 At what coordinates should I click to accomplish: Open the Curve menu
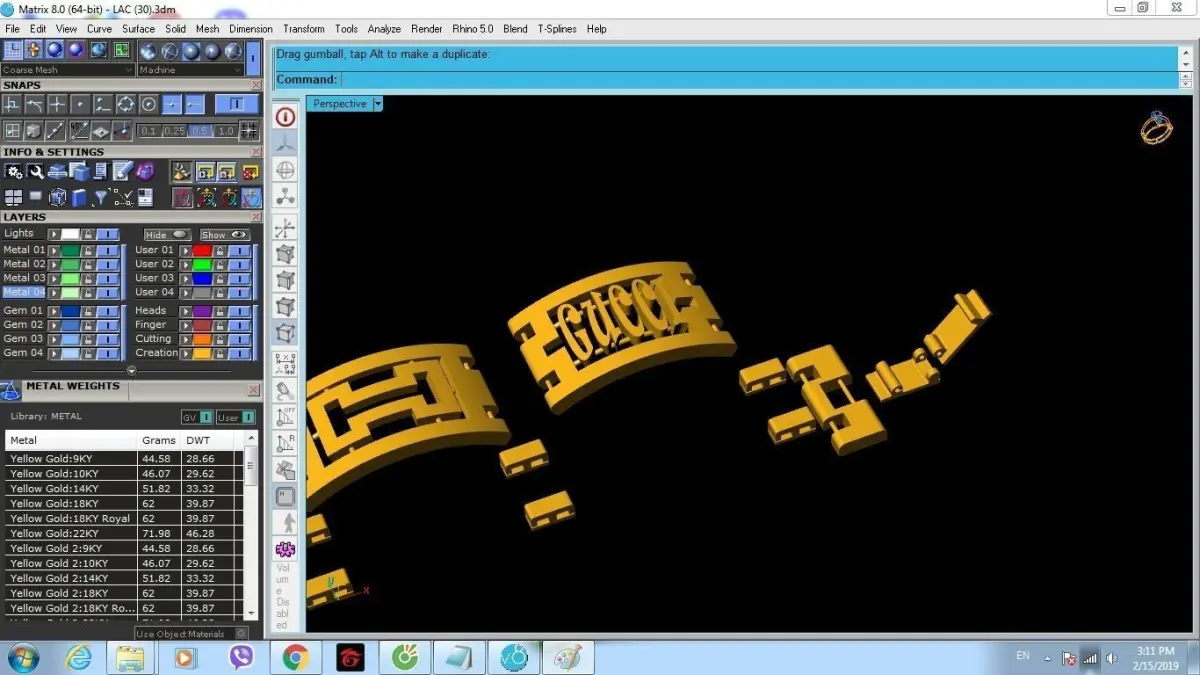[99, 29]
